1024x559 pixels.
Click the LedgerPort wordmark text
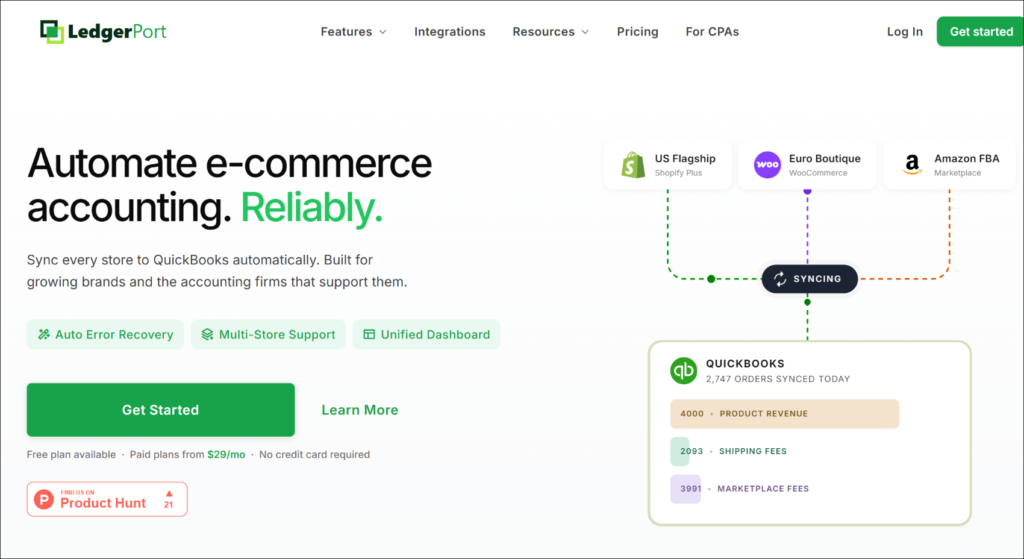[x=117, y=31]
